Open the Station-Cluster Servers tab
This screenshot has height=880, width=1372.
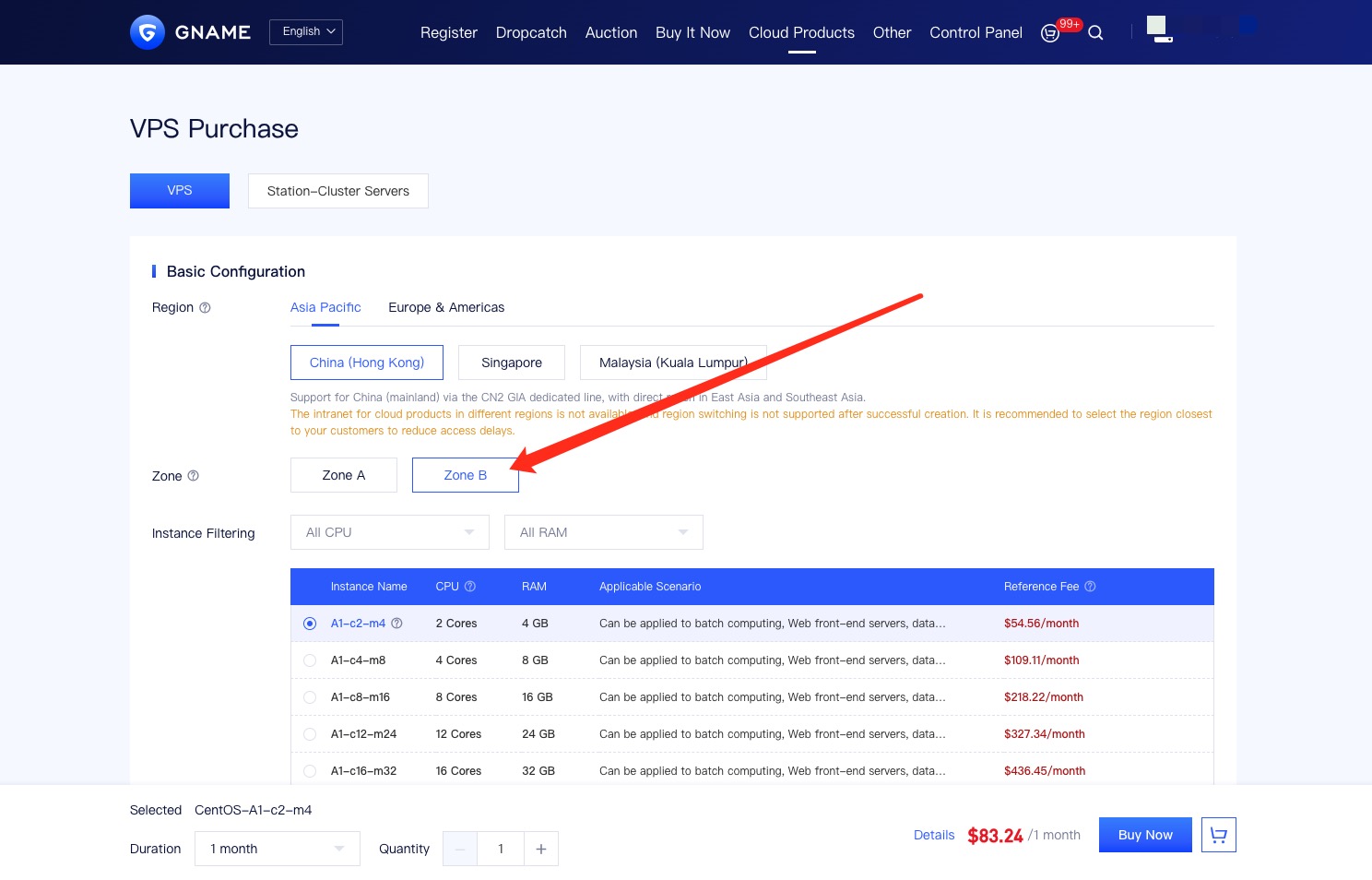pos(337,191)
